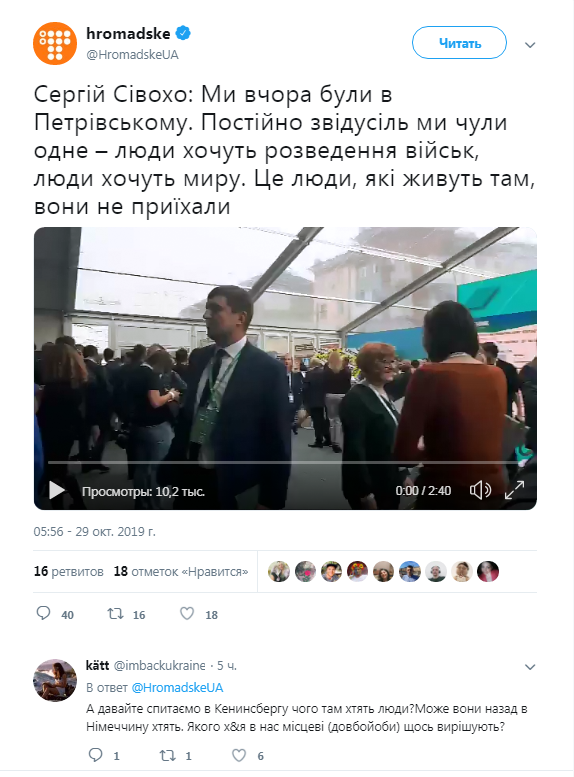Image resolution: width=574 pixels, height=777 pixels.
Task: Open the tweet options chevron near the Читать button
Action: (x=530, y=45)
